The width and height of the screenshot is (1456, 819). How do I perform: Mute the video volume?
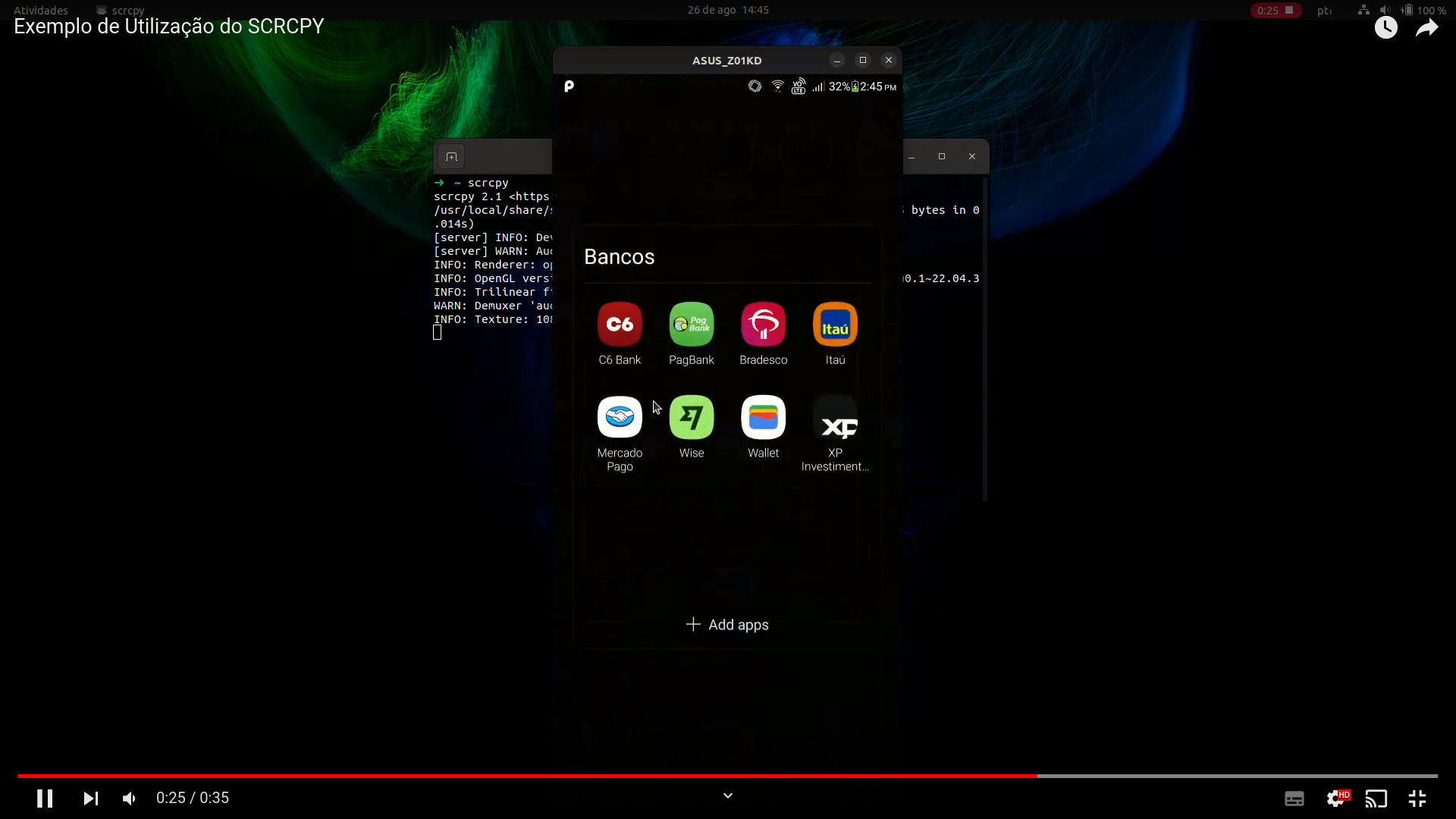tap(130, 799)
